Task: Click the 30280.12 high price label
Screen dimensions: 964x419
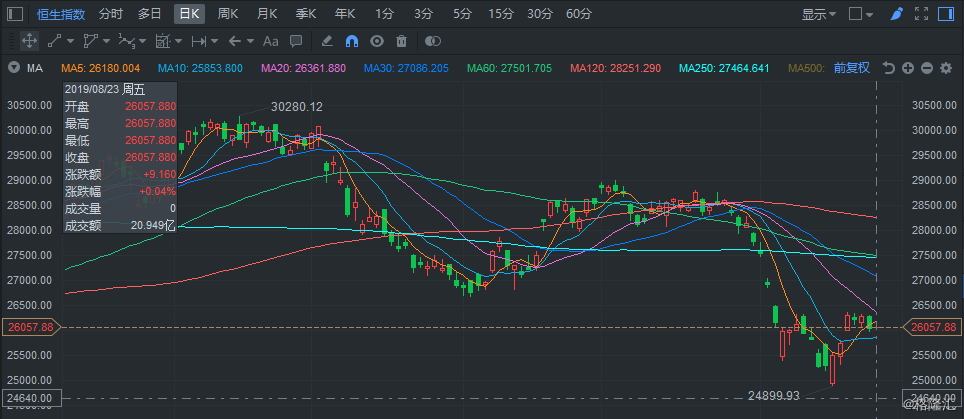Action: coord(296,107)
